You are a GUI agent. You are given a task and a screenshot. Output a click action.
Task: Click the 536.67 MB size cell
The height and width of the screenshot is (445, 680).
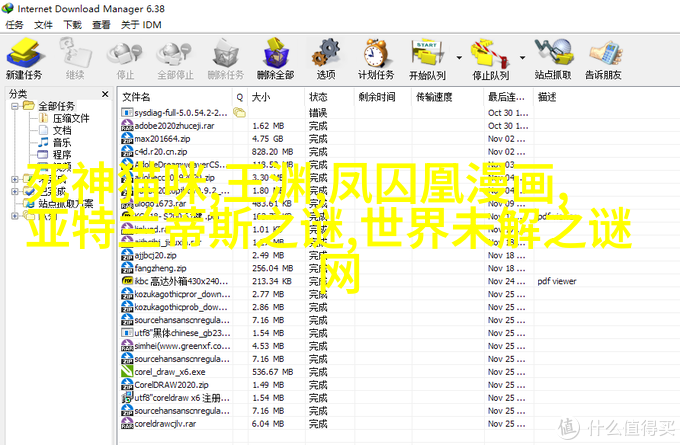272,372
